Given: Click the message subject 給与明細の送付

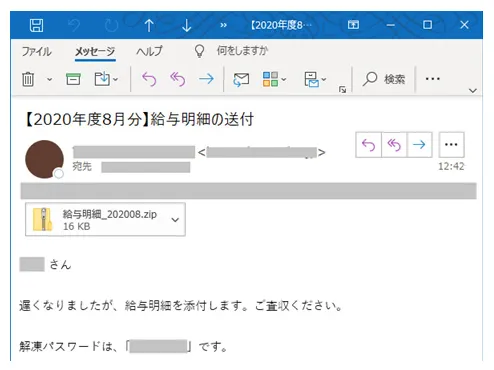Looking at the screenshot, I should point(202,119).
